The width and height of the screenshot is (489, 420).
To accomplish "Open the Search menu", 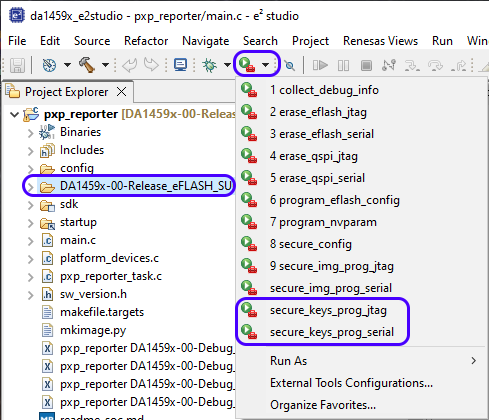I will click(x=260, y=41).
